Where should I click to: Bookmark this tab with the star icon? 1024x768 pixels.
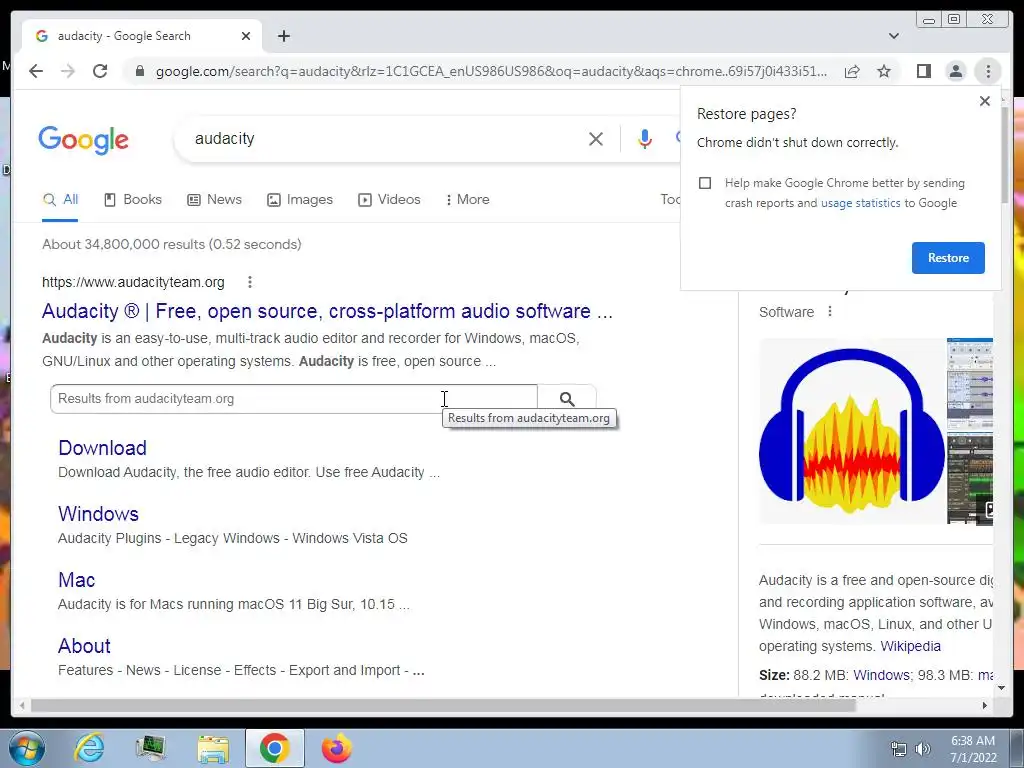[884, 71]
